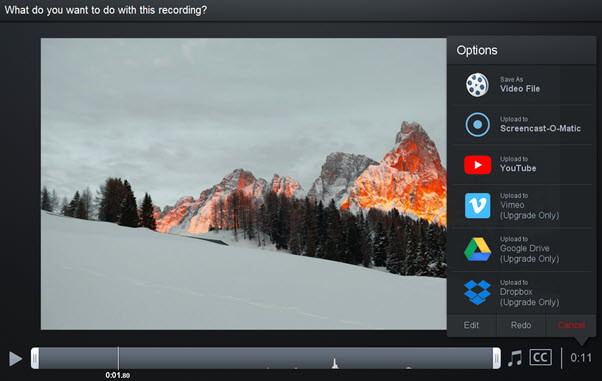Click the Edit button

471,325
